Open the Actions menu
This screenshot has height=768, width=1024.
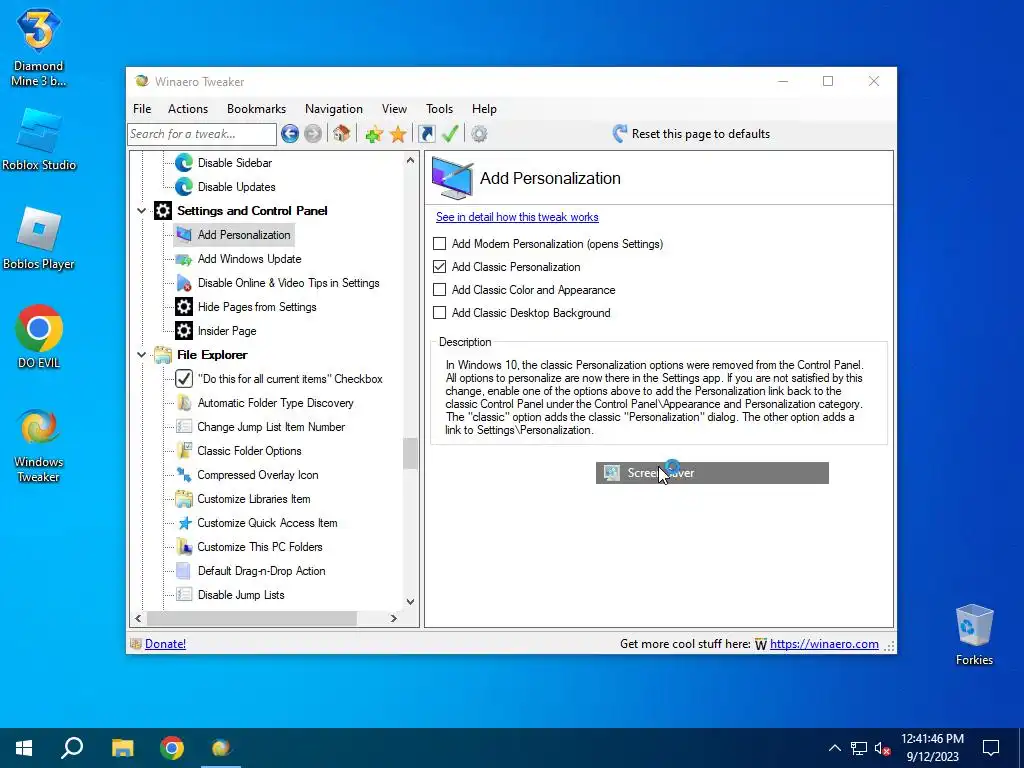pos(187,109)
